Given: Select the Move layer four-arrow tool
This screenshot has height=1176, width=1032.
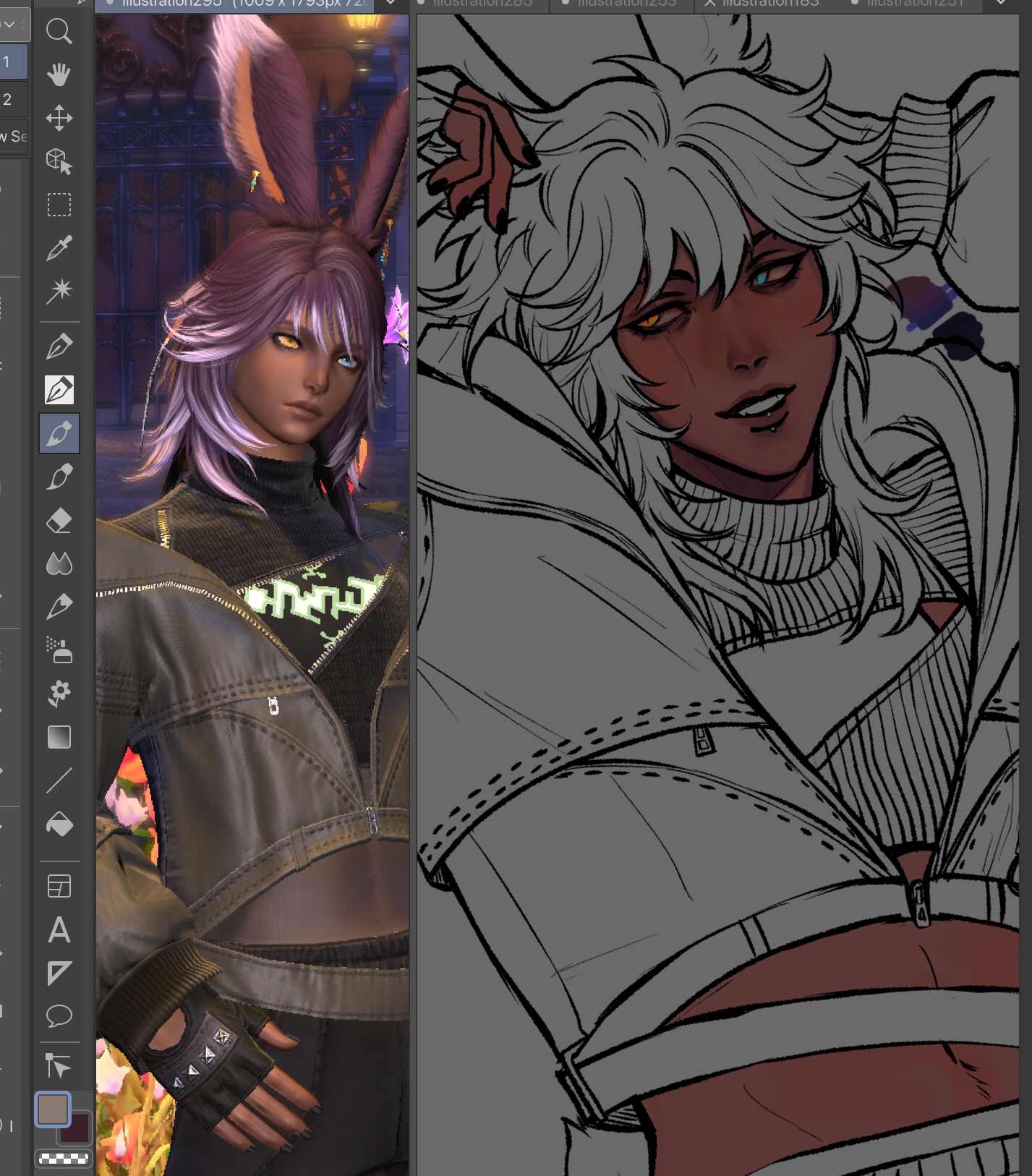Looking at the screenshot, I should [59, 118].
